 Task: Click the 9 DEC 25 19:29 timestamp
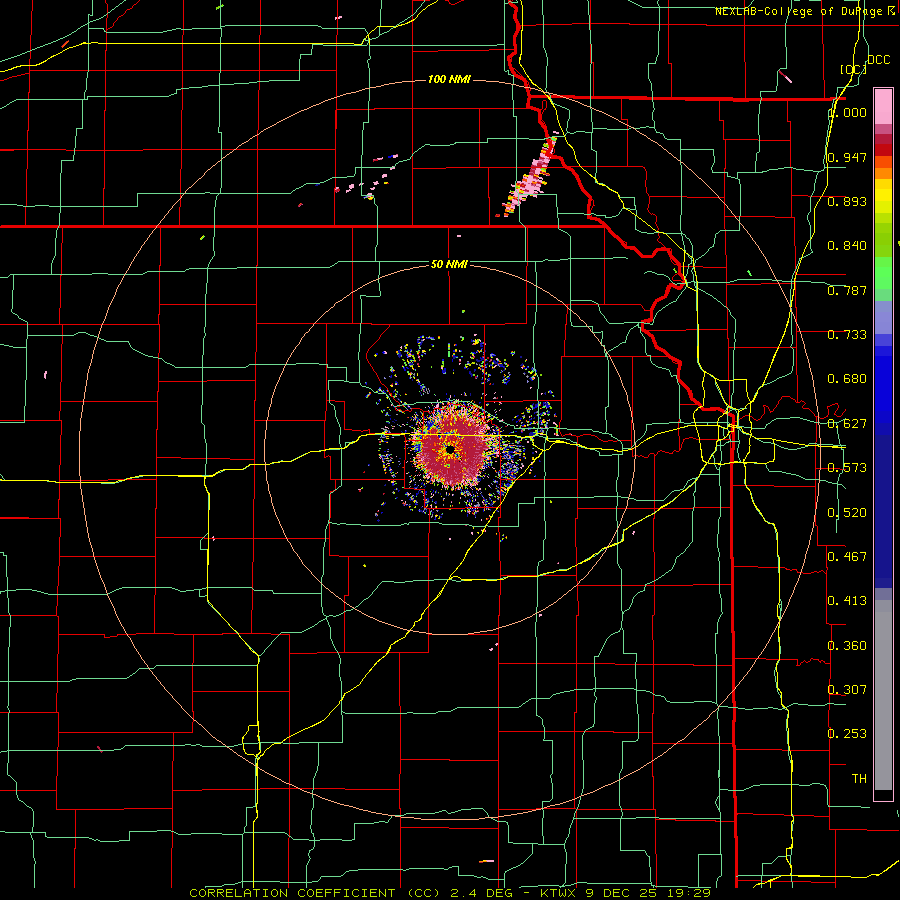pos(647,893)
